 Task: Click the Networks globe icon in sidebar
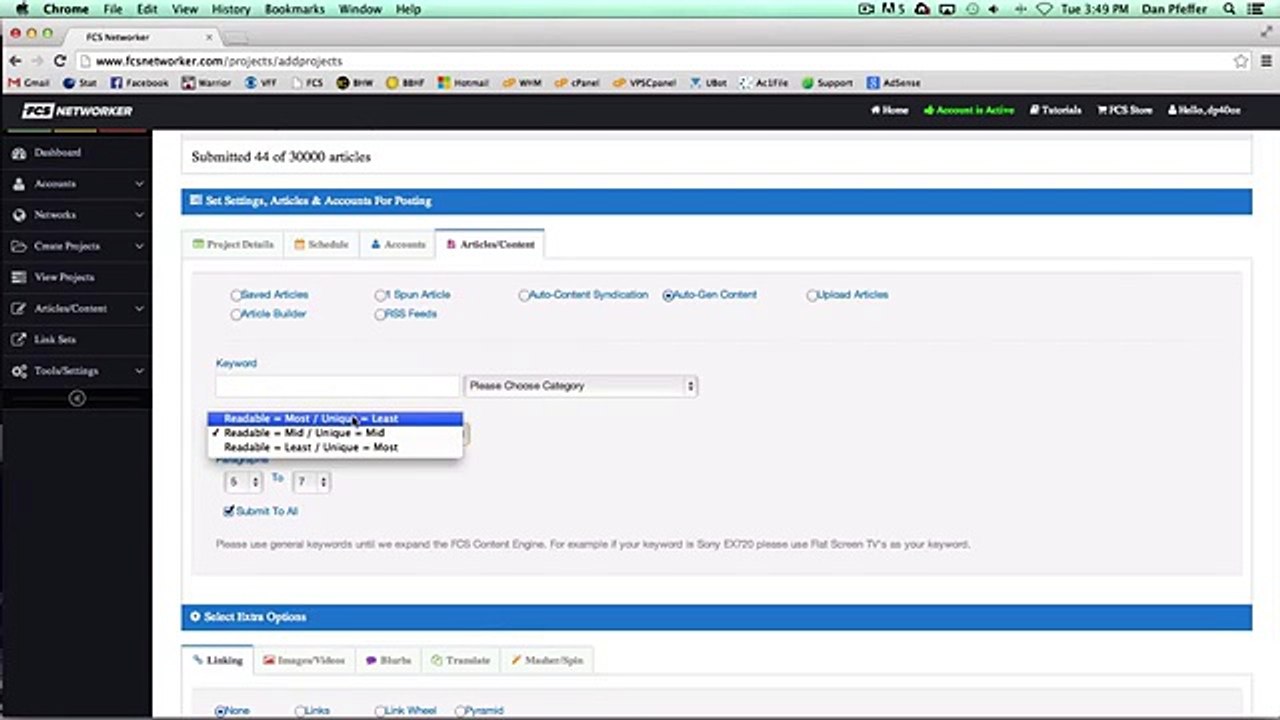tap(19, 215)
